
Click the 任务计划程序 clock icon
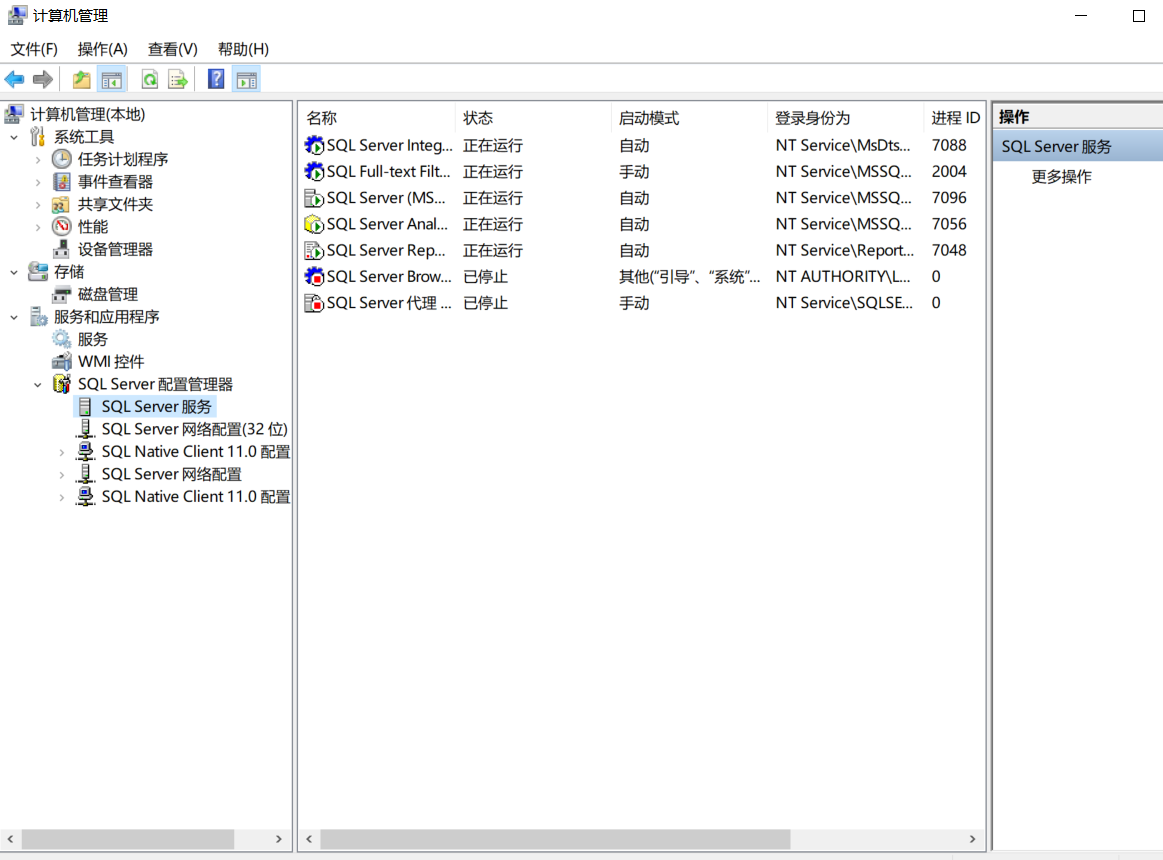pos(62,159)
